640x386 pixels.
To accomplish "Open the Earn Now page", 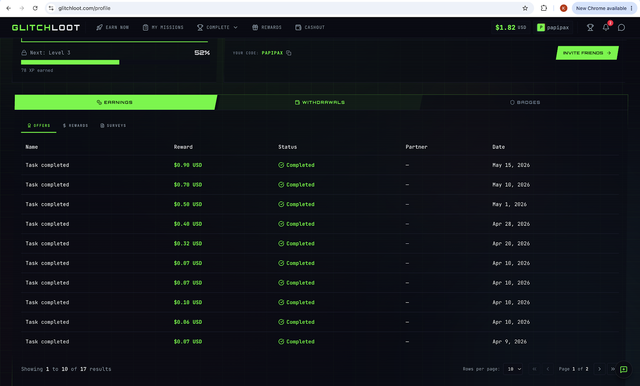I will [113, 27].
